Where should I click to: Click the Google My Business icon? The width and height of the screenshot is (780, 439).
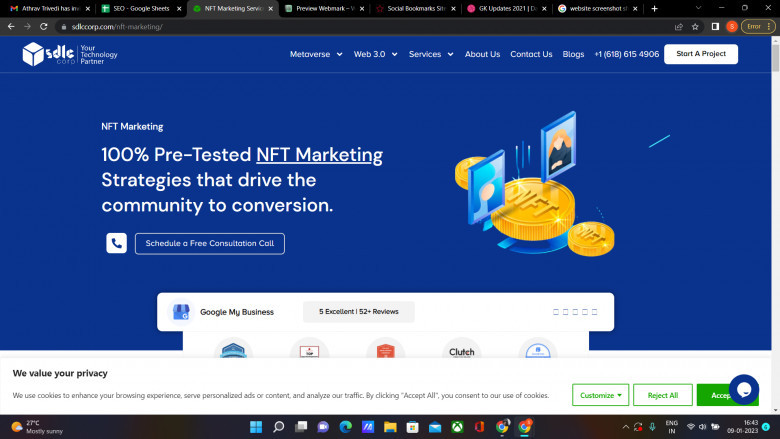pos(181,312)
